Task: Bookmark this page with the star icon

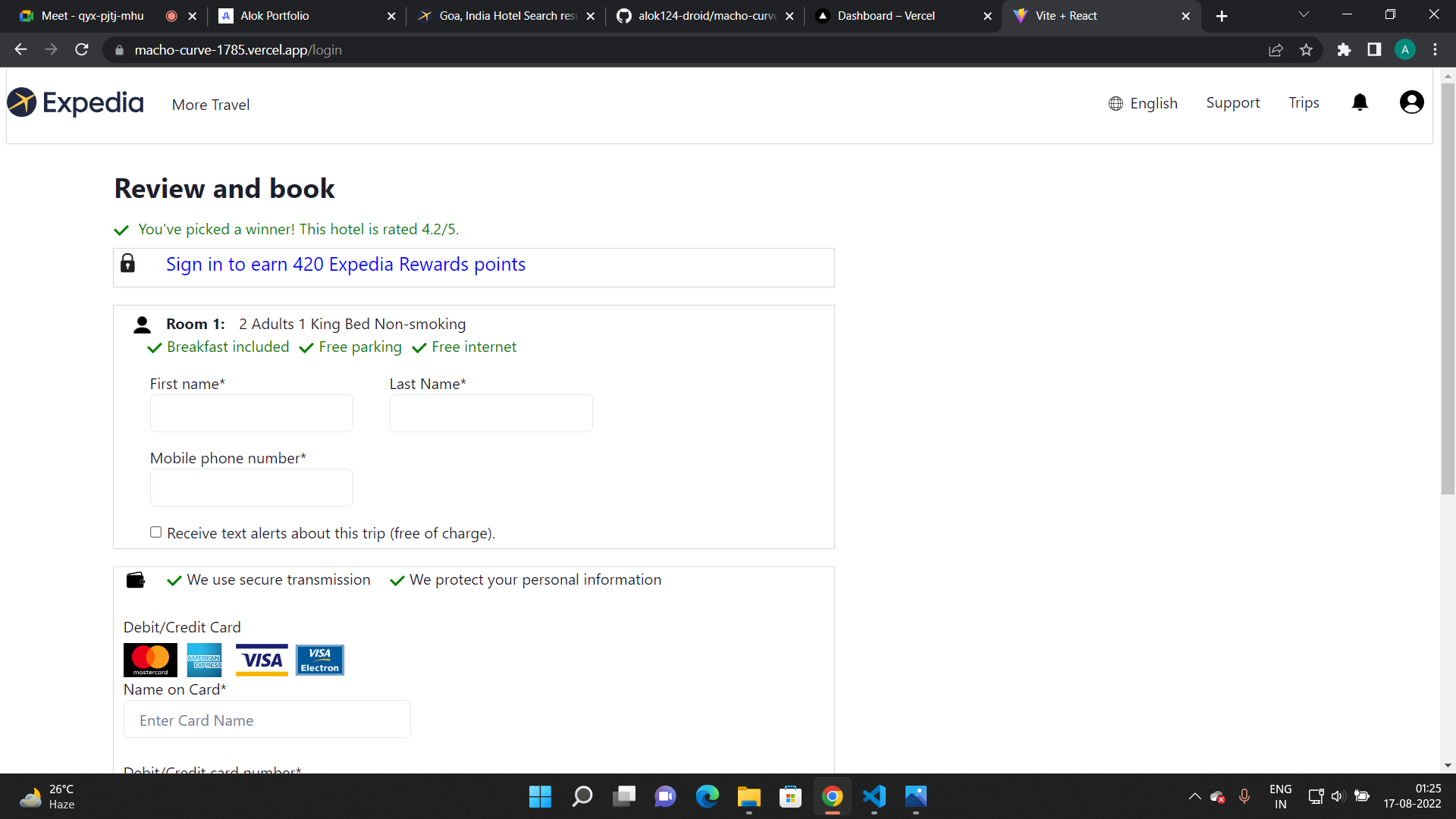Action: 1306,49
